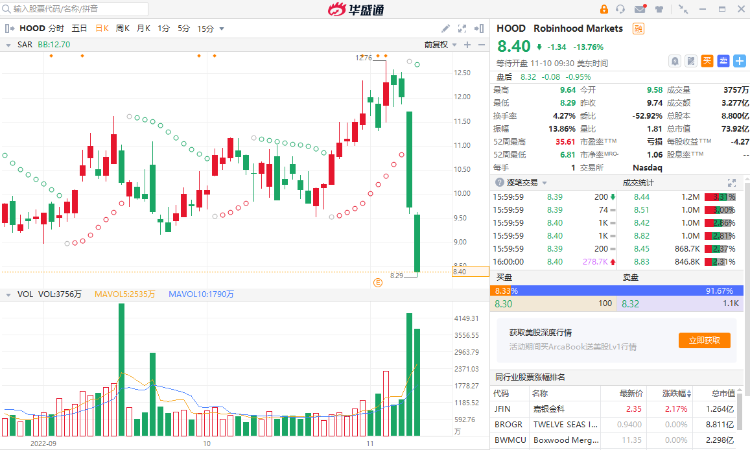
Task: Click the right sidebar collapse icon
Action: (479, 29)
